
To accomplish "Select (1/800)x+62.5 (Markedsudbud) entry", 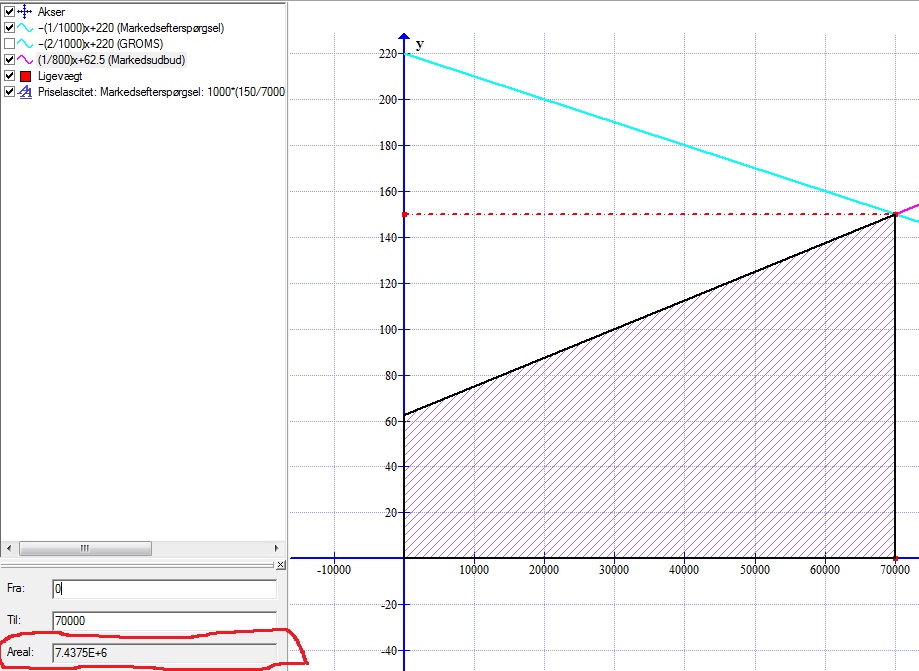I will (x=111, y=60).
